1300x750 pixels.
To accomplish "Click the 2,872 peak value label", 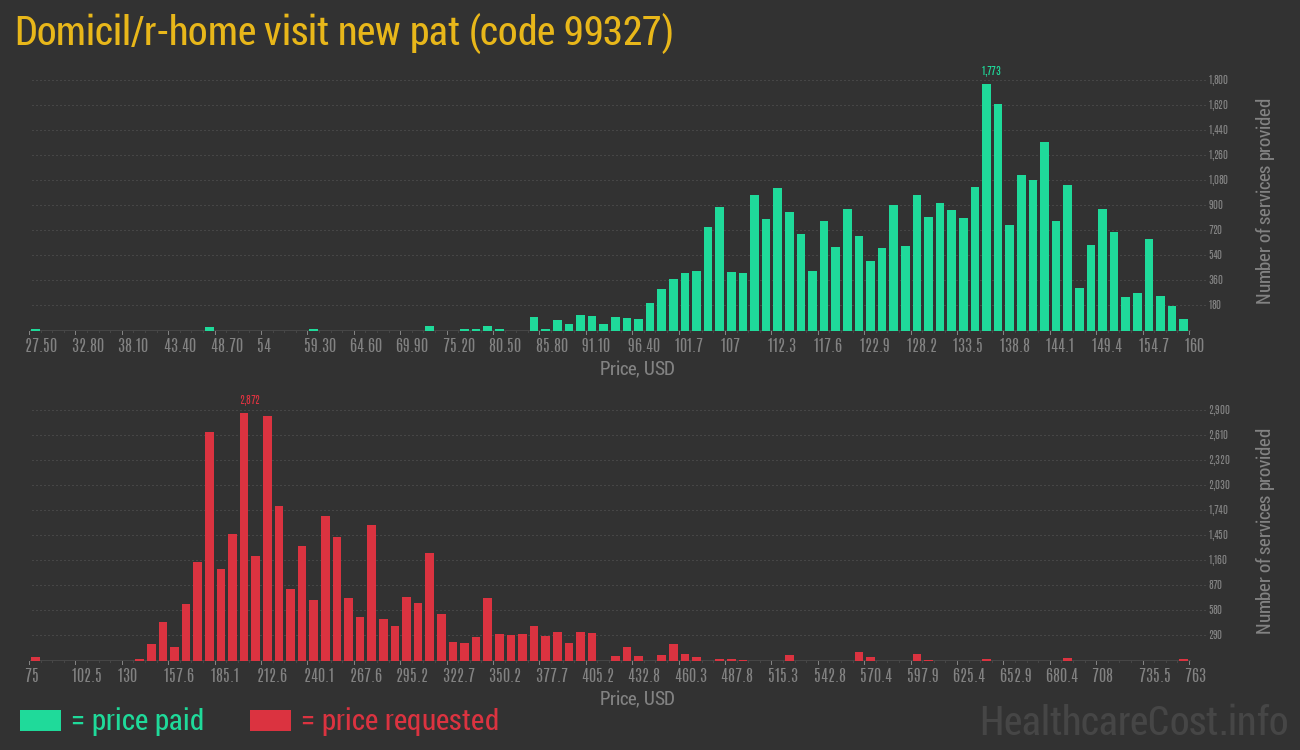I will pyautogui.click(x=250, y=400).
